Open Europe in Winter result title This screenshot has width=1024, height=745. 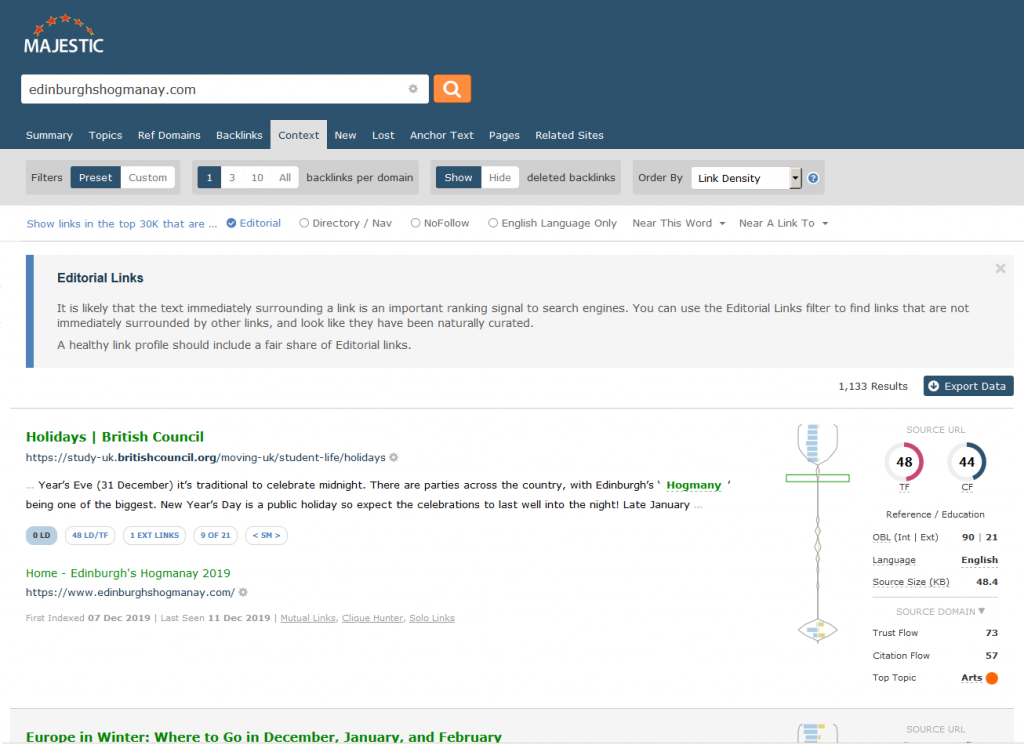264,737
